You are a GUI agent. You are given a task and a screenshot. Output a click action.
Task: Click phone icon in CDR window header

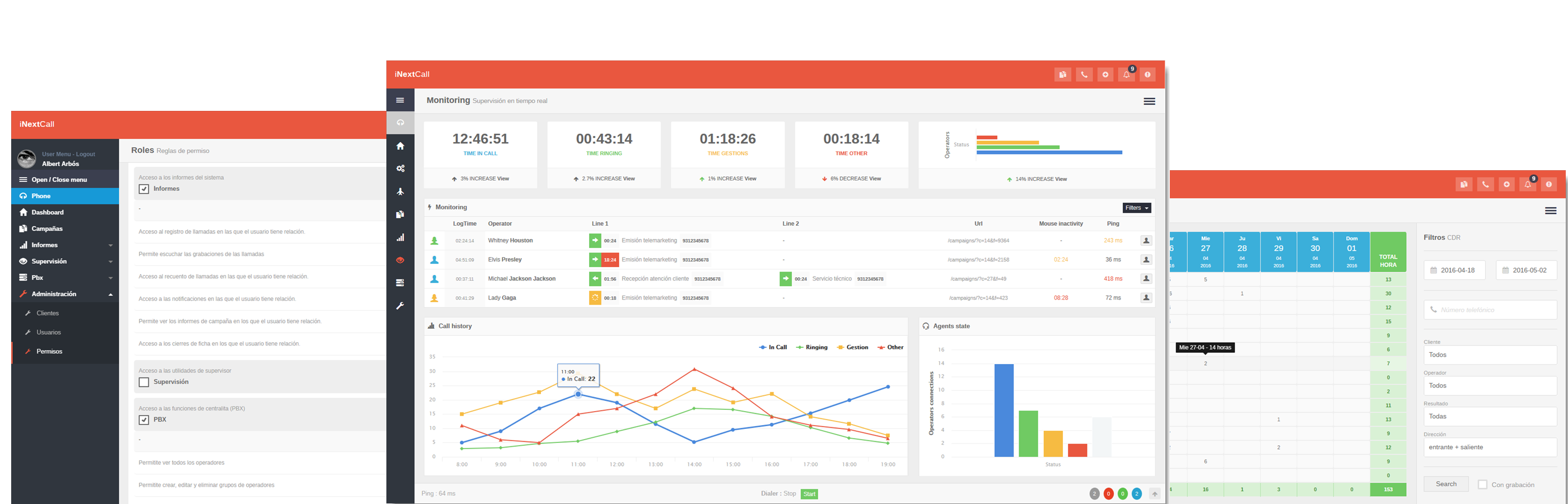[1485, 184]
